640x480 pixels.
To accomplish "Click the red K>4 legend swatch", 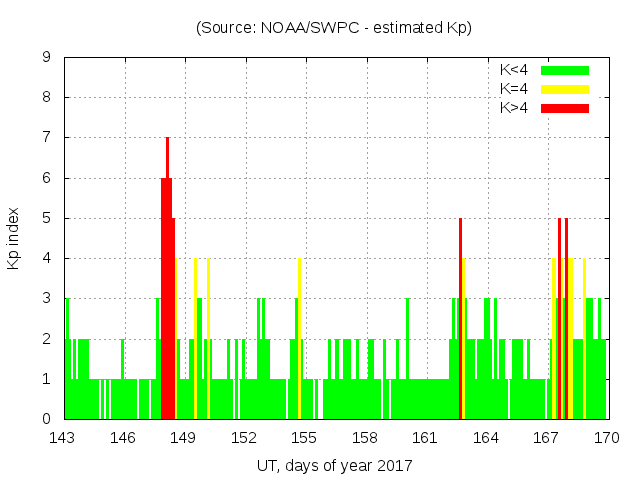I will click(x=565, y=107).
